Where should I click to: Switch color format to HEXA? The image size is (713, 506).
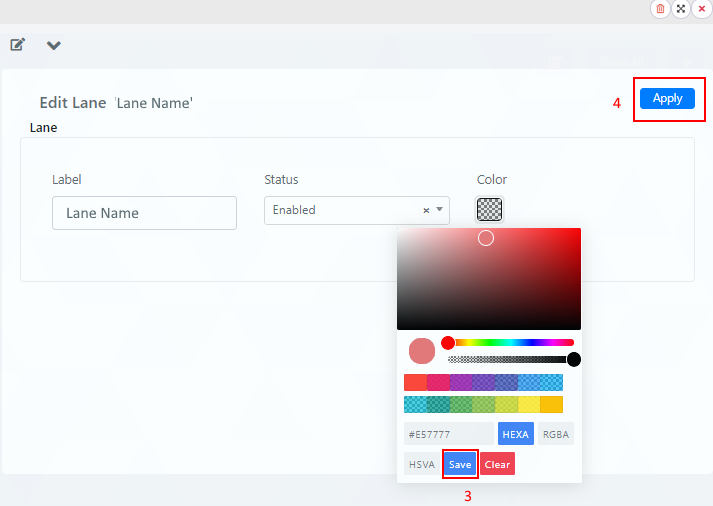tap(516, 434)
